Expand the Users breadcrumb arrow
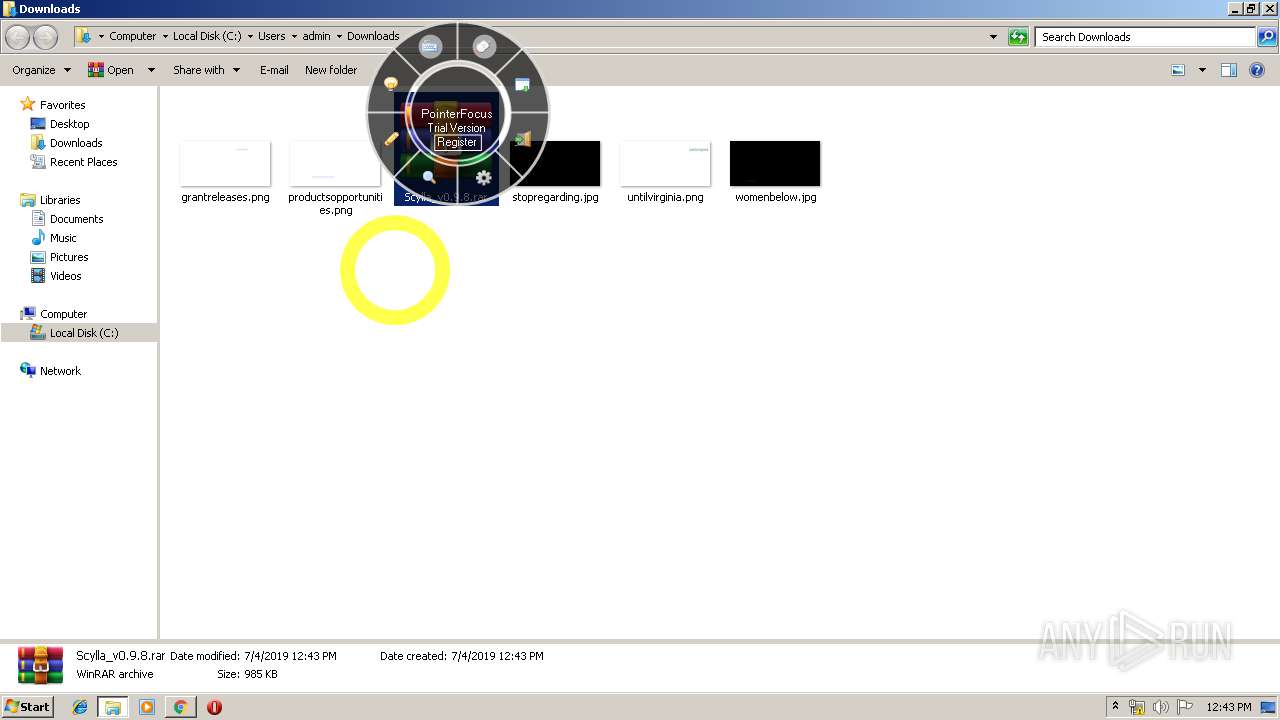The width and height of the screenshot is (1280, 720). [x=294, y=37]
